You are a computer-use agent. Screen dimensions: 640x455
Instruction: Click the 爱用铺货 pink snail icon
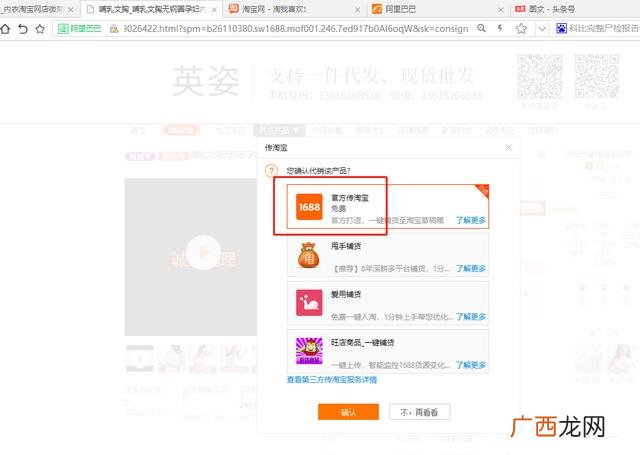[309, 303]
